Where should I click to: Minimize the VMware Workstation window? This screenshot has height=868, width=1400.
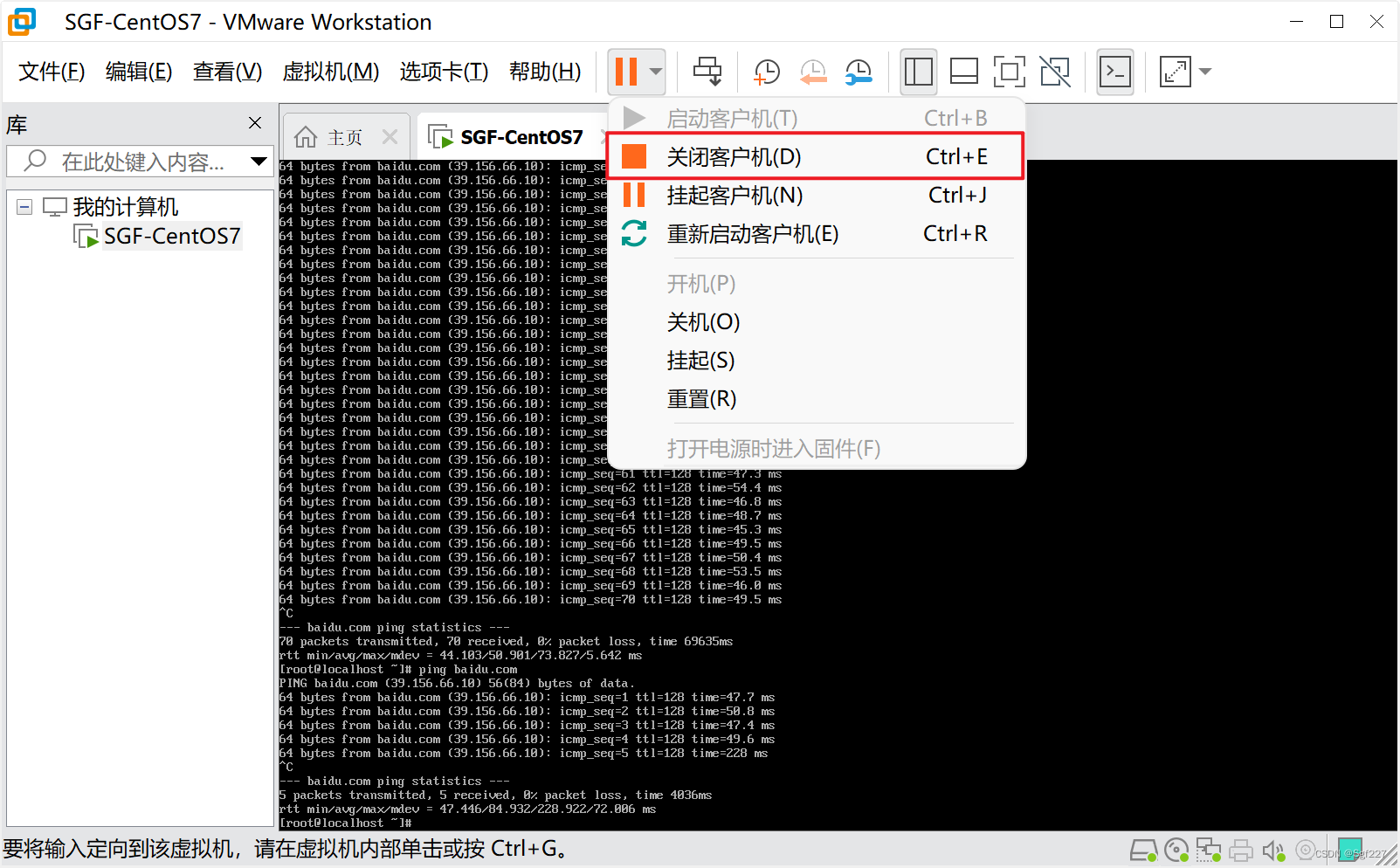click(1296, 22)
